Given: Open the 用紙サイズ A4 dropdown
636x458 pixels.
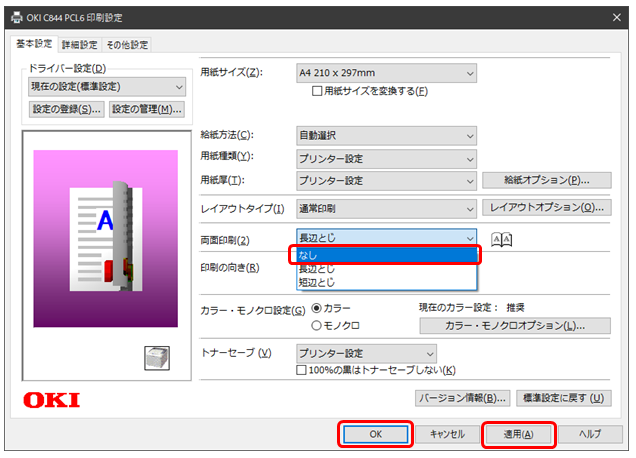Looking at the screenshot, I should pyautogui.click(x=386, y=73).
